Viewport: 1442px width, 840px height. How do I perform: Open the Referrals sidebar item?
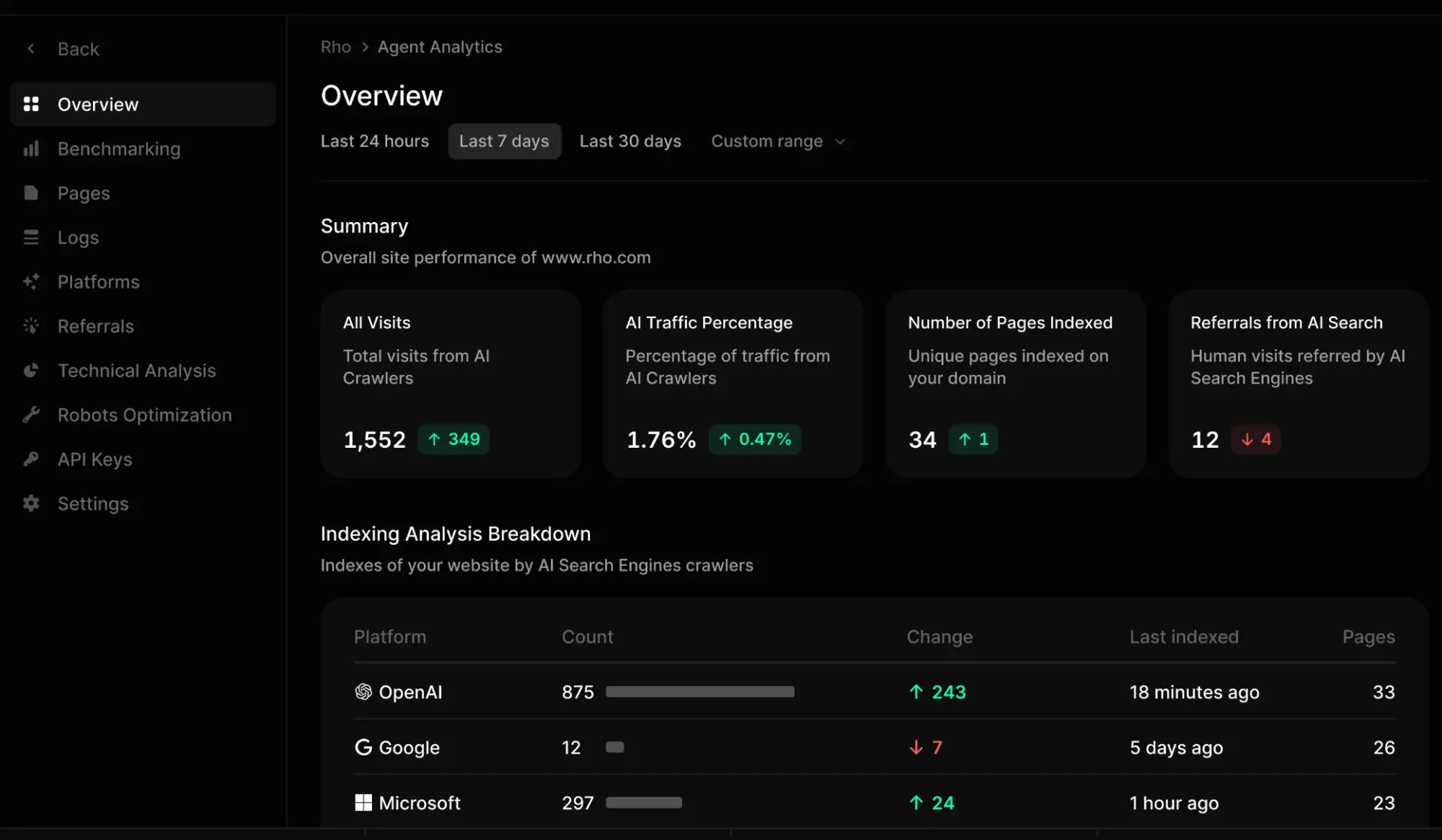143,326
